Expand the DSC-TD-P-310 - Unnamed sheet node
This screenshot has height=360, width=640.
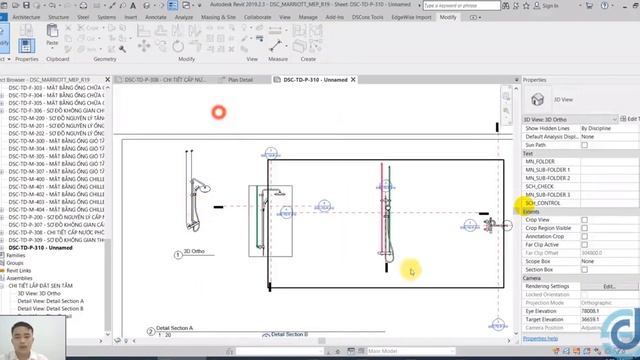tap(2, 248)
